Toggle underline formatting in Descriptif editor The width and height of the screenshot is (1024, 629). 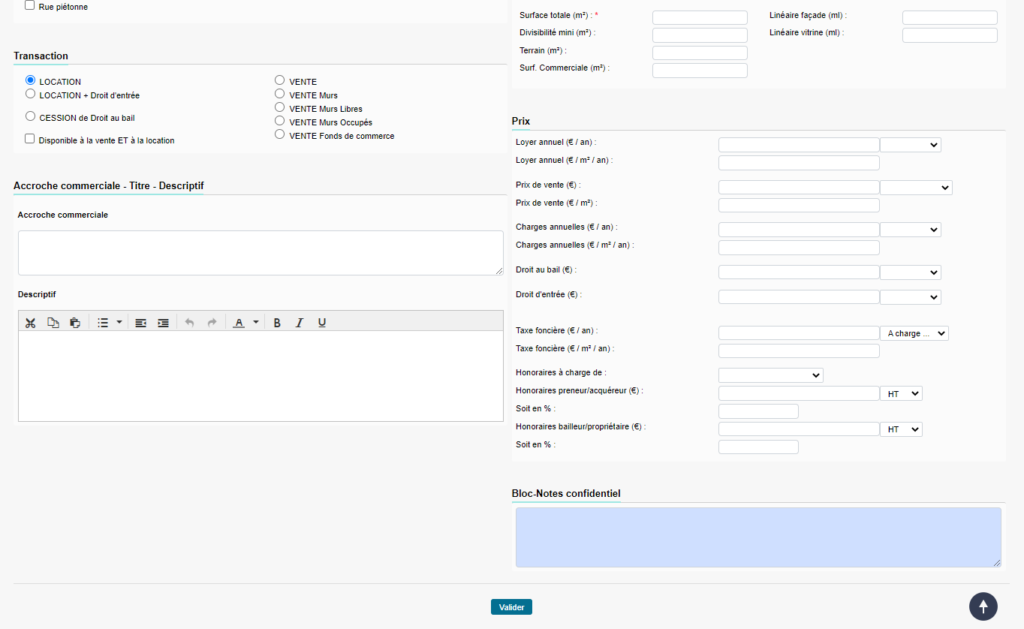[x=321, y=323]
